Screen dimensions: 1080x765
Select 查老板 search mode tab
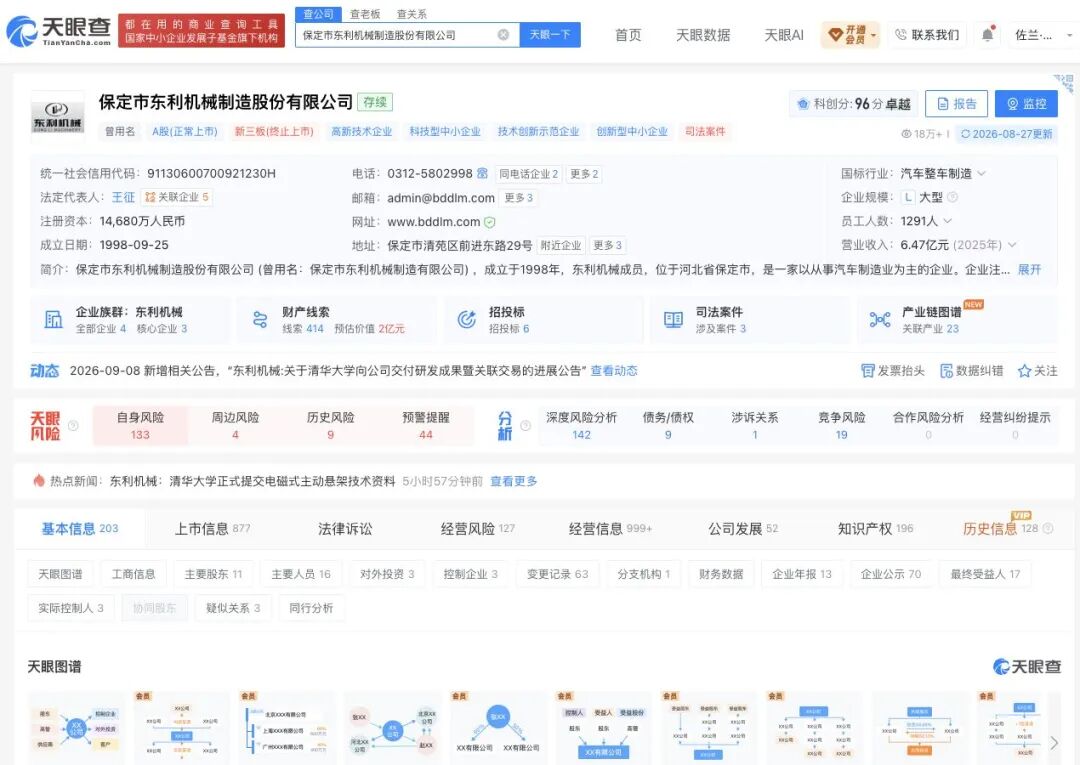[364, 14]
